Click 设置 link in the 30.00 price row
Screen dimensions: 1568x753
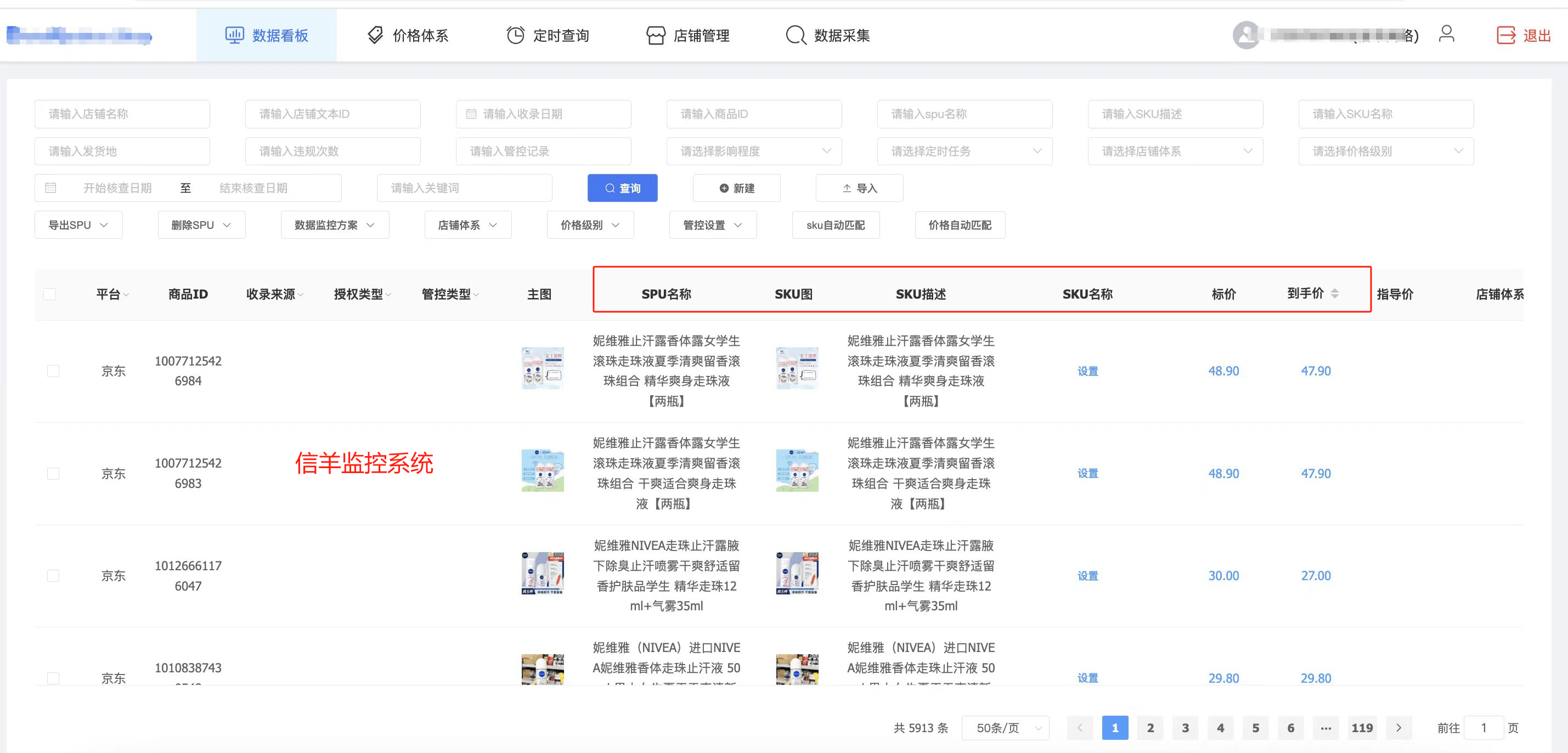(1088, 575)
